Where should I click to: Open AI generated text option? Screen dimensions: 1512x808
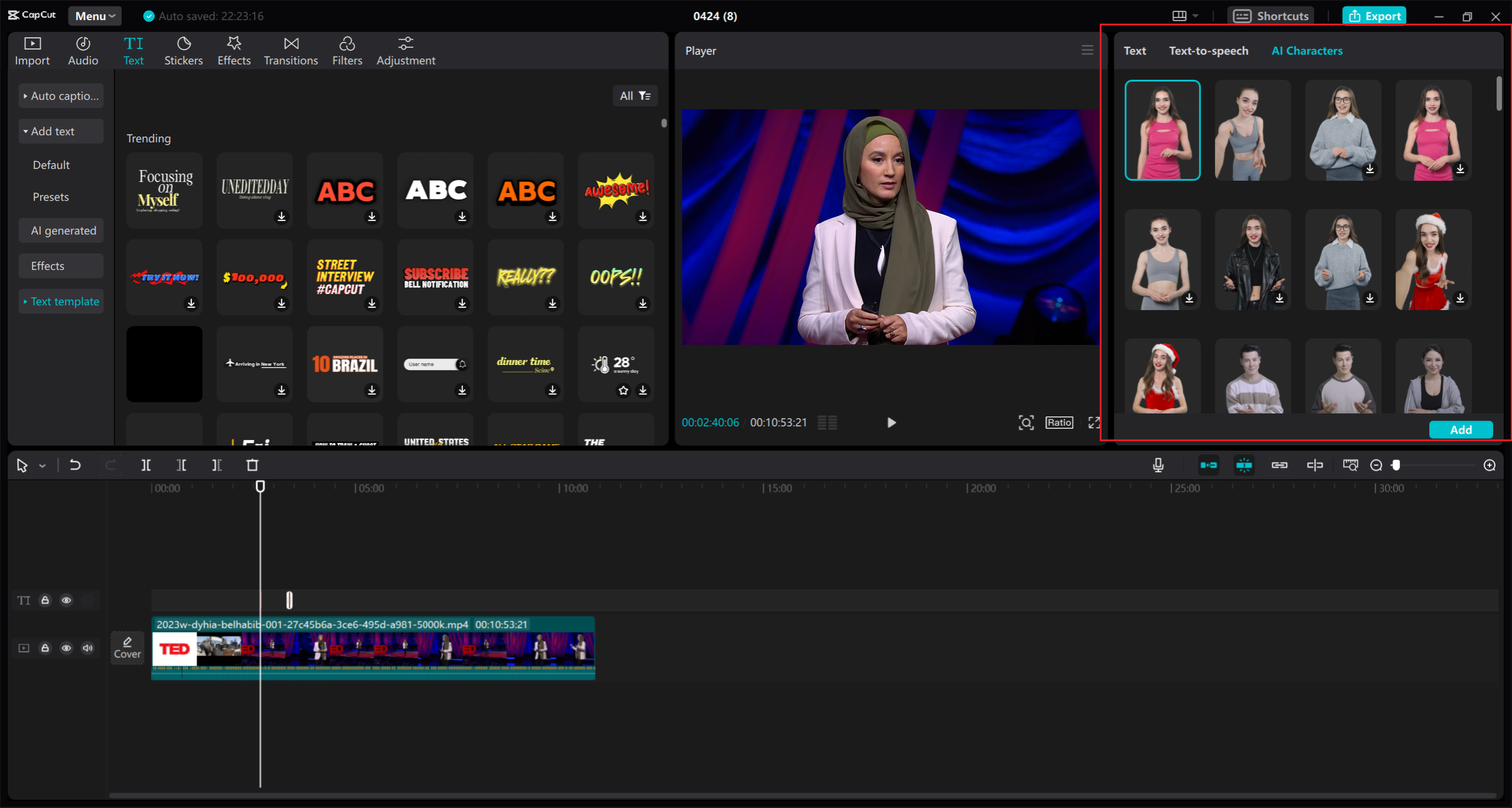tap(61, 230)
